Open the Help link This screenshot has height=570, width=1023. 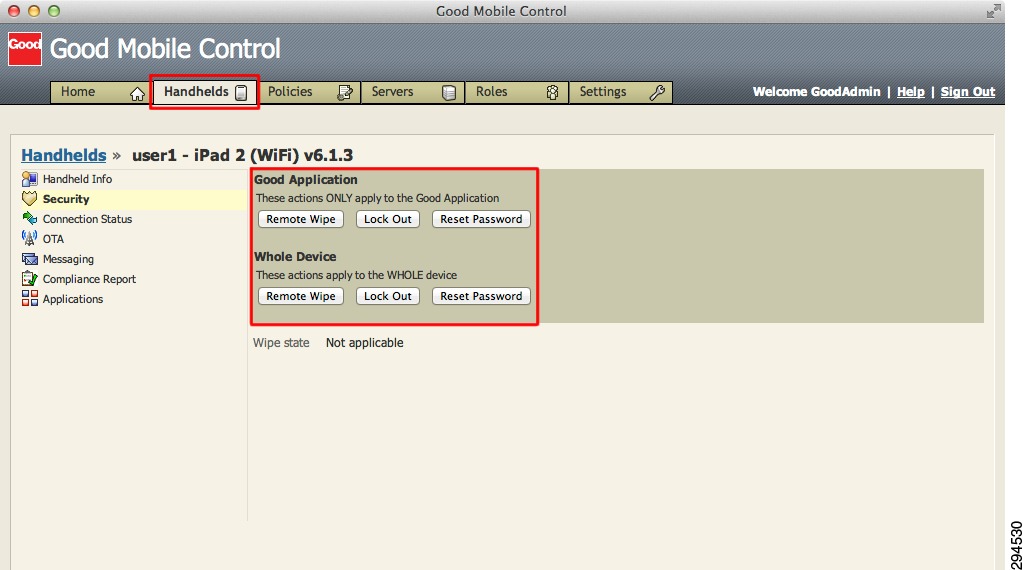[911, 92]
